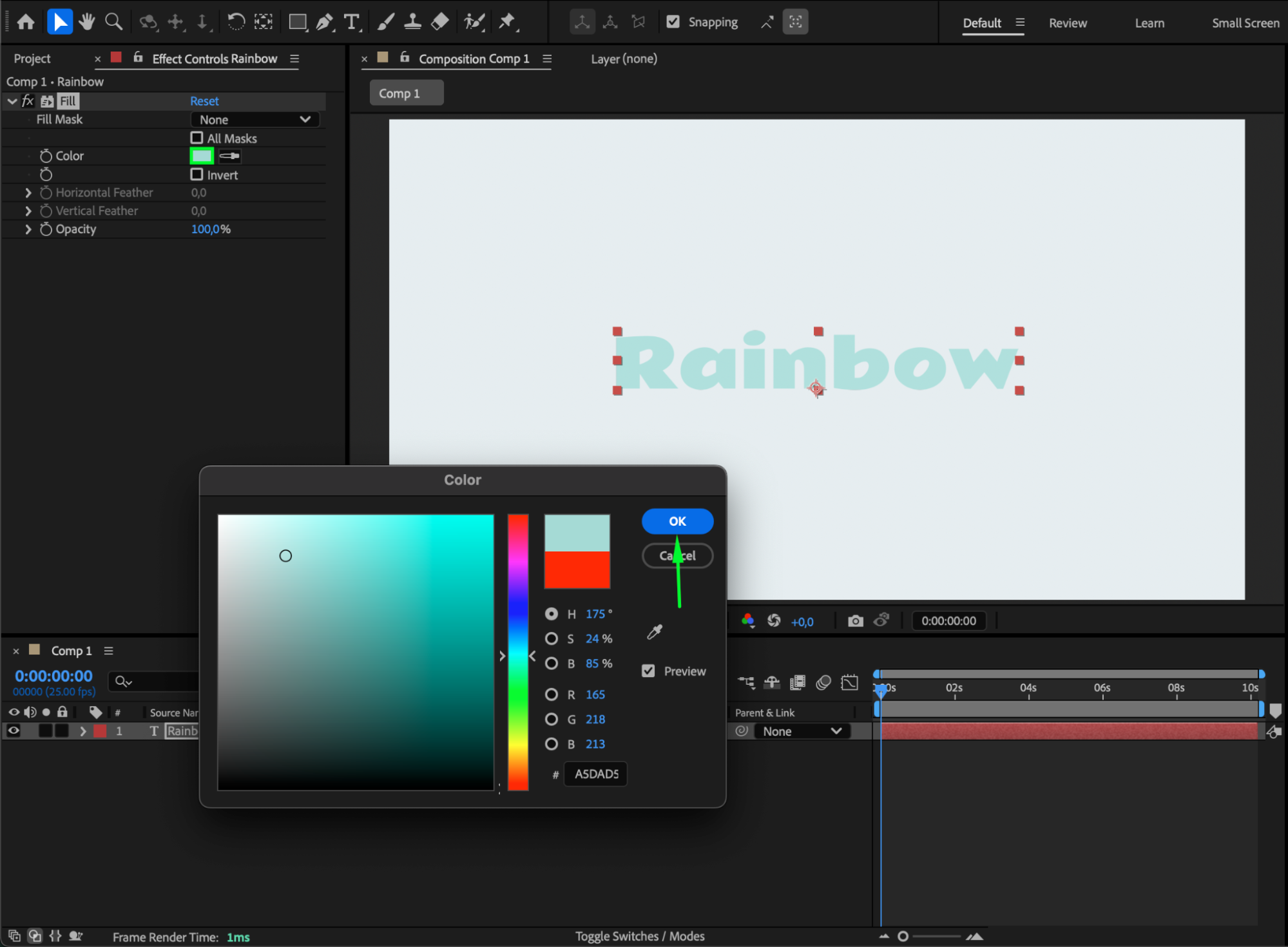The height and width of the screenshot is (947, 1288).
Task: Take snapshot with camera icon
Action: [855, 620]
